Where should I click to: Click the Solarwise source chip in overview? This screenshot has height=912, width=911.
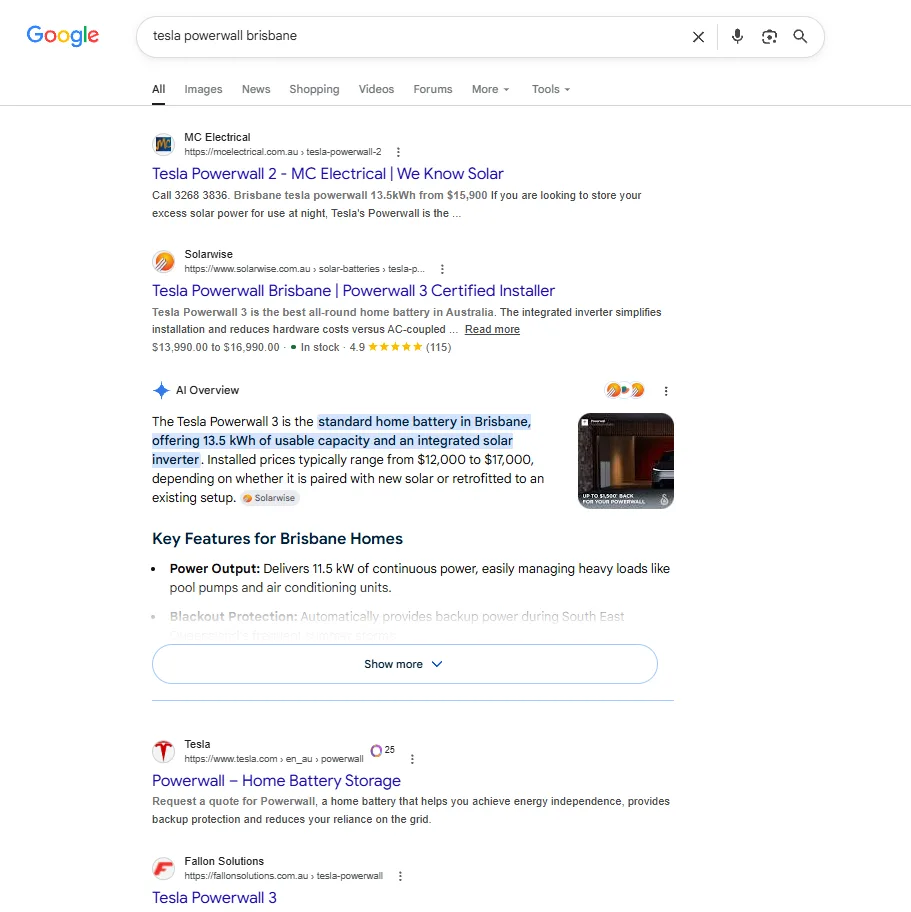pos(269,498)
